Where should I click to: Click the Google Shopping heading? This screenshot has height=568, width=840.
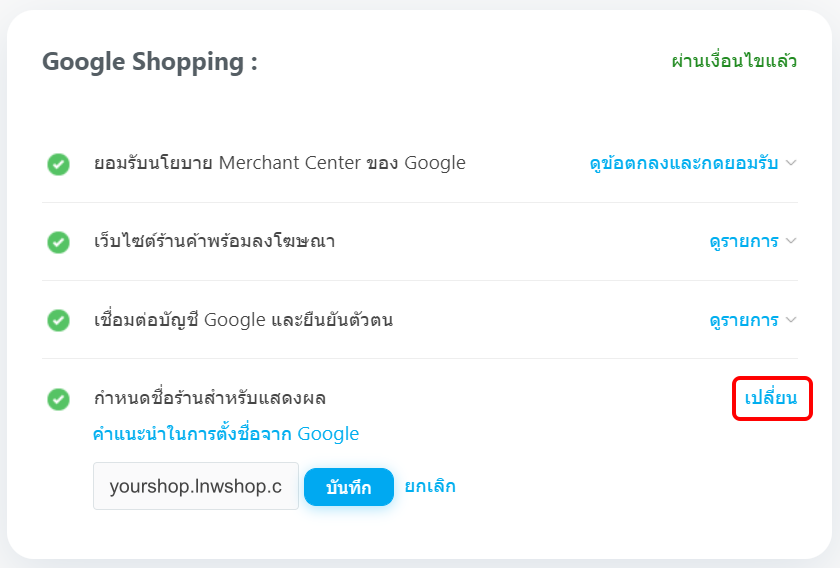coord(150,62)
